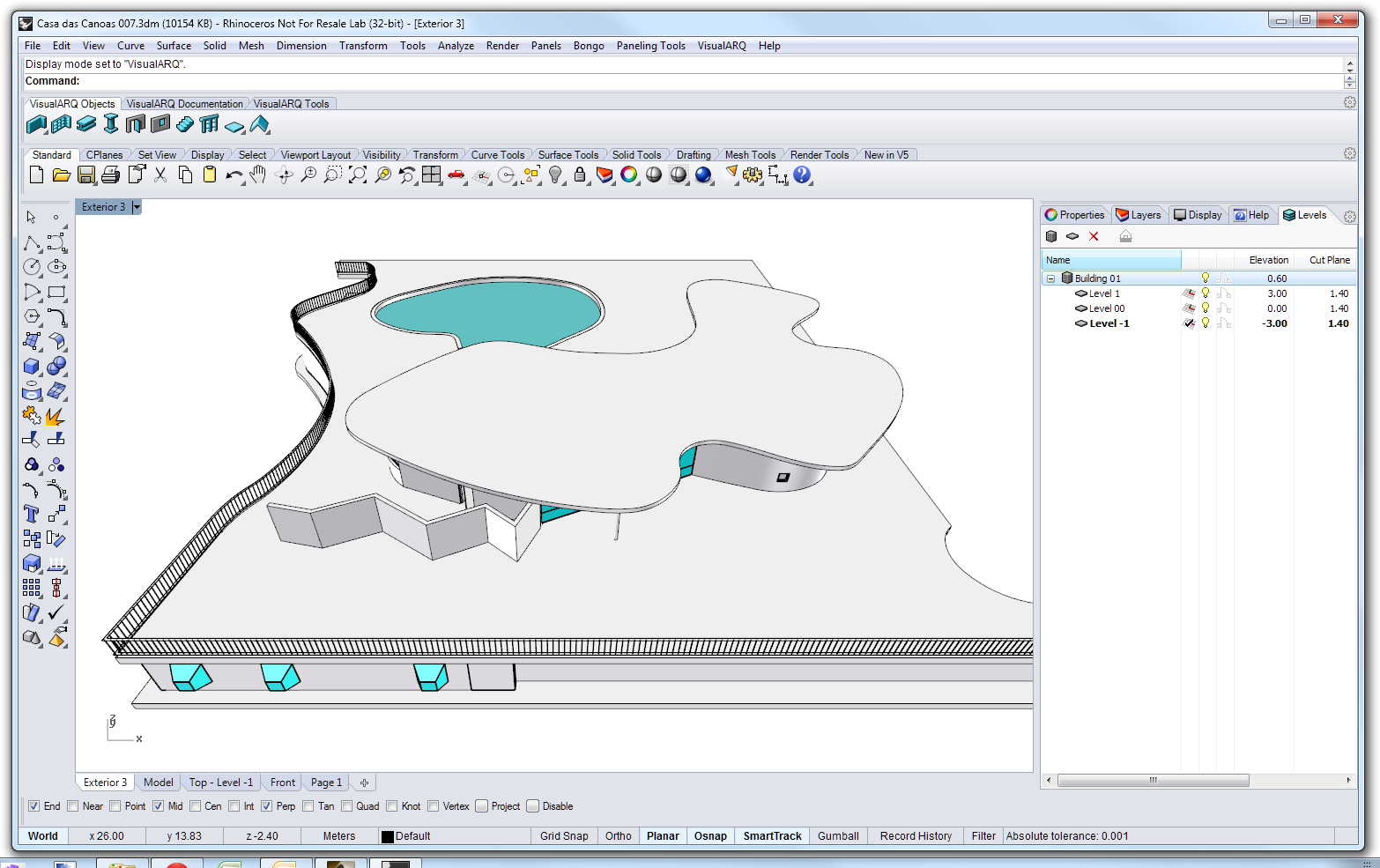This screenshot has width=1380, height=868.
Task: Switch to the Layers panel tab
Action: pyautogui.click(x=1139, y=215)
